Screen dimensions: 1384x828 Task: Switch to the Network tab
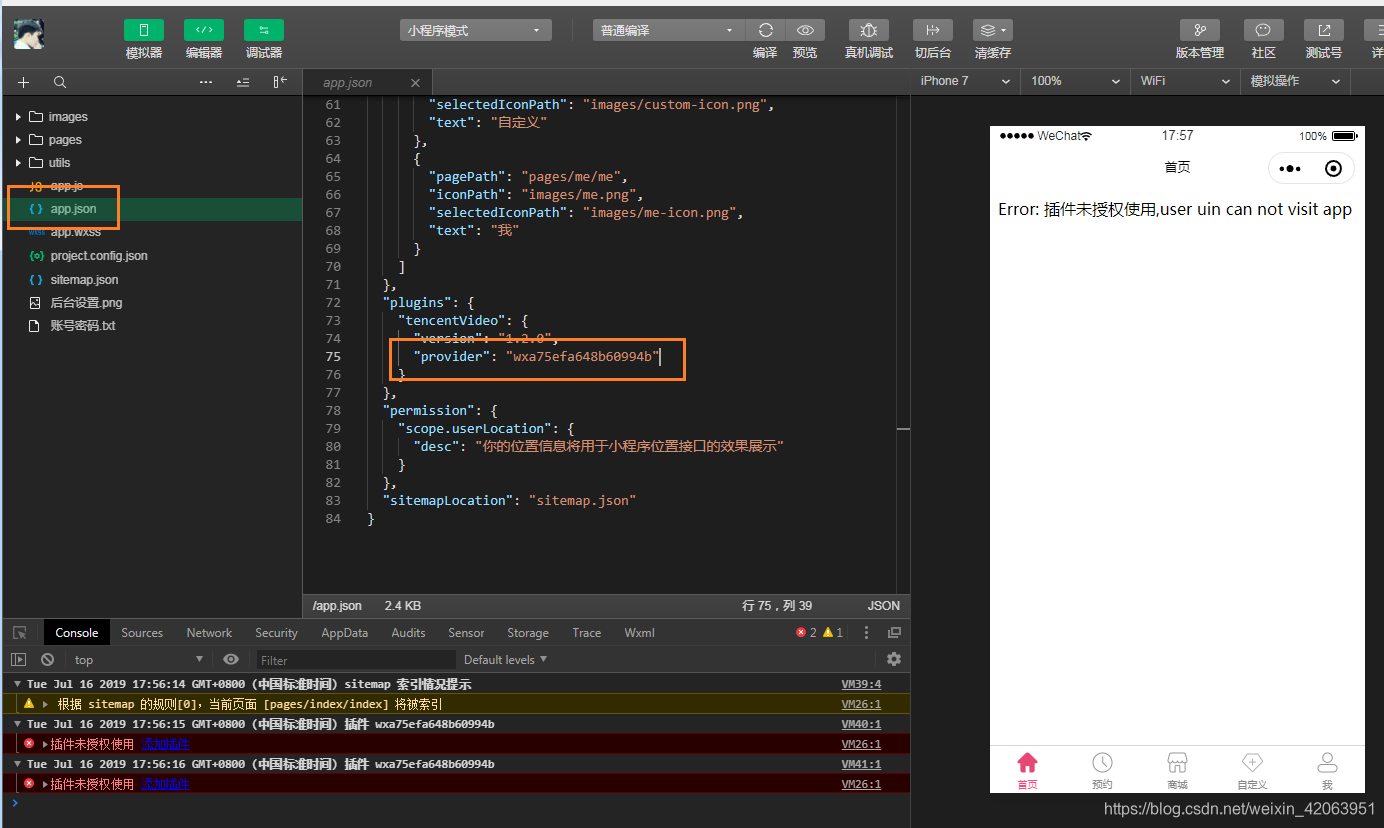click(x=209, y=633)
